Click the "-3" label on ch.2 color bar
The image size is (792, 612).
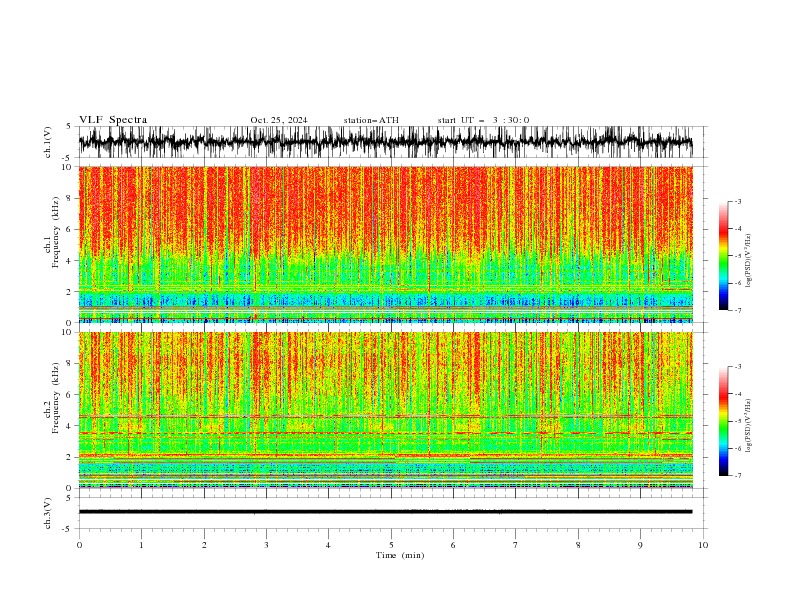[x=738, y=367]
